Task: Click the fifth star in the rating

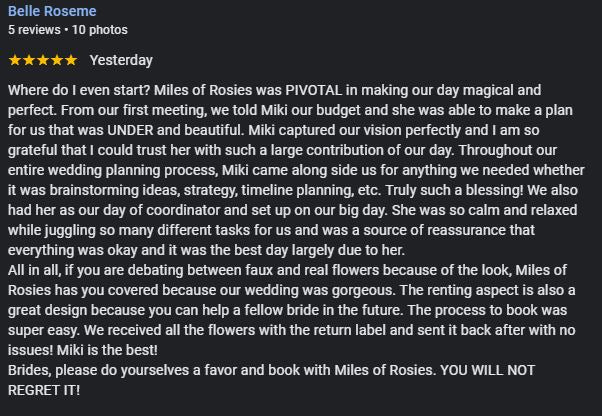Action: pyautogui.click(x=70, y=60)
